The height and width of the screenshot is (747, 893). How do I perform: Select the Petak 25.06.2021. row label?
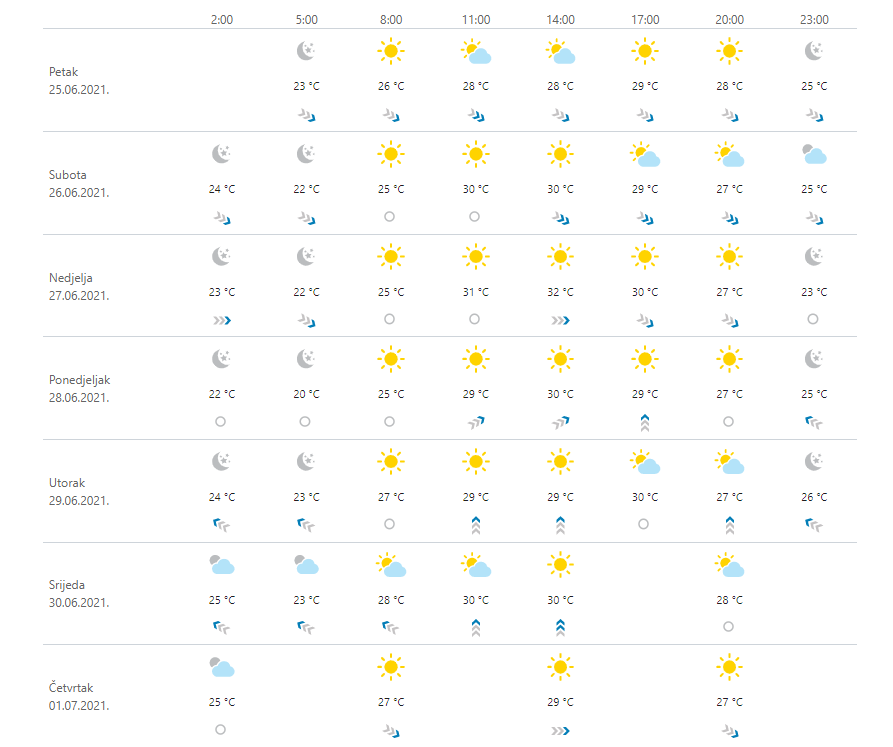(79, 80)
